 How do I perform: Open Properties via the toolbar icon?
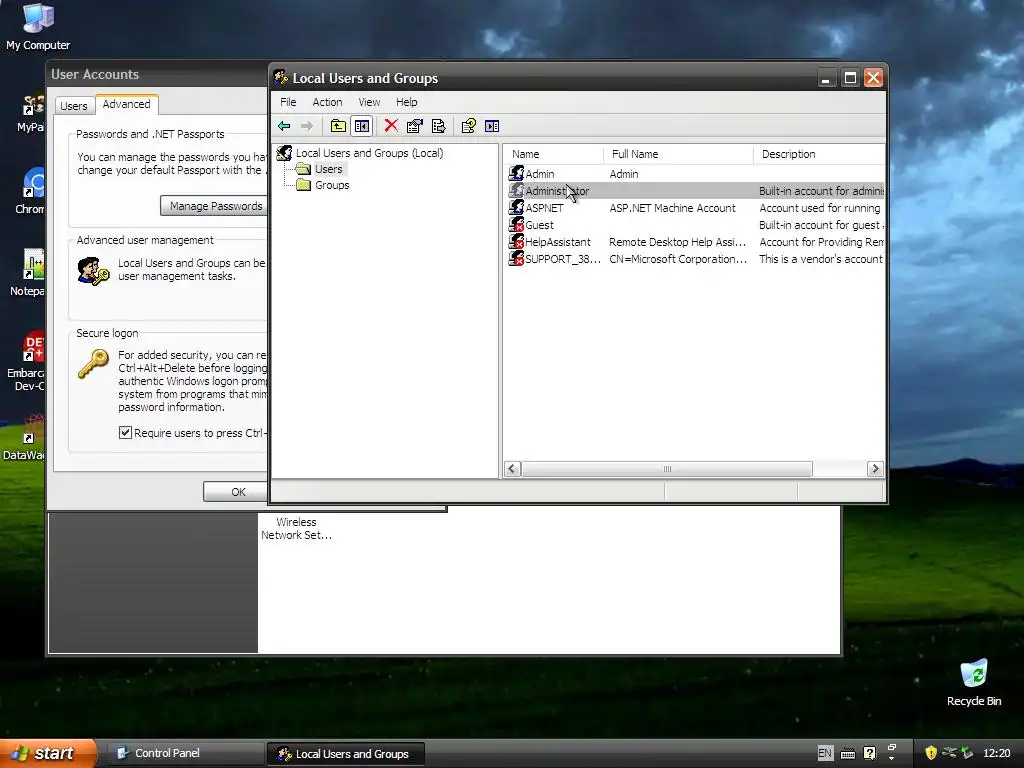415,126
